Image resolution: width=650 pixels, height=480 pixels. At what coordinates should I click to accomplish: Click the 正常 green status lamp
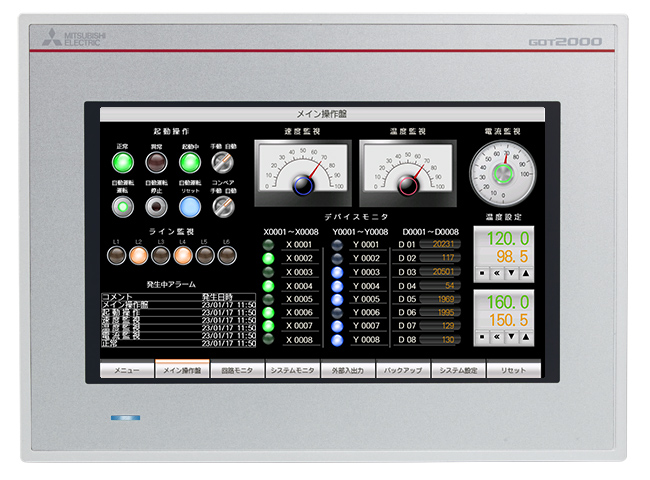[x=123, y=163]
